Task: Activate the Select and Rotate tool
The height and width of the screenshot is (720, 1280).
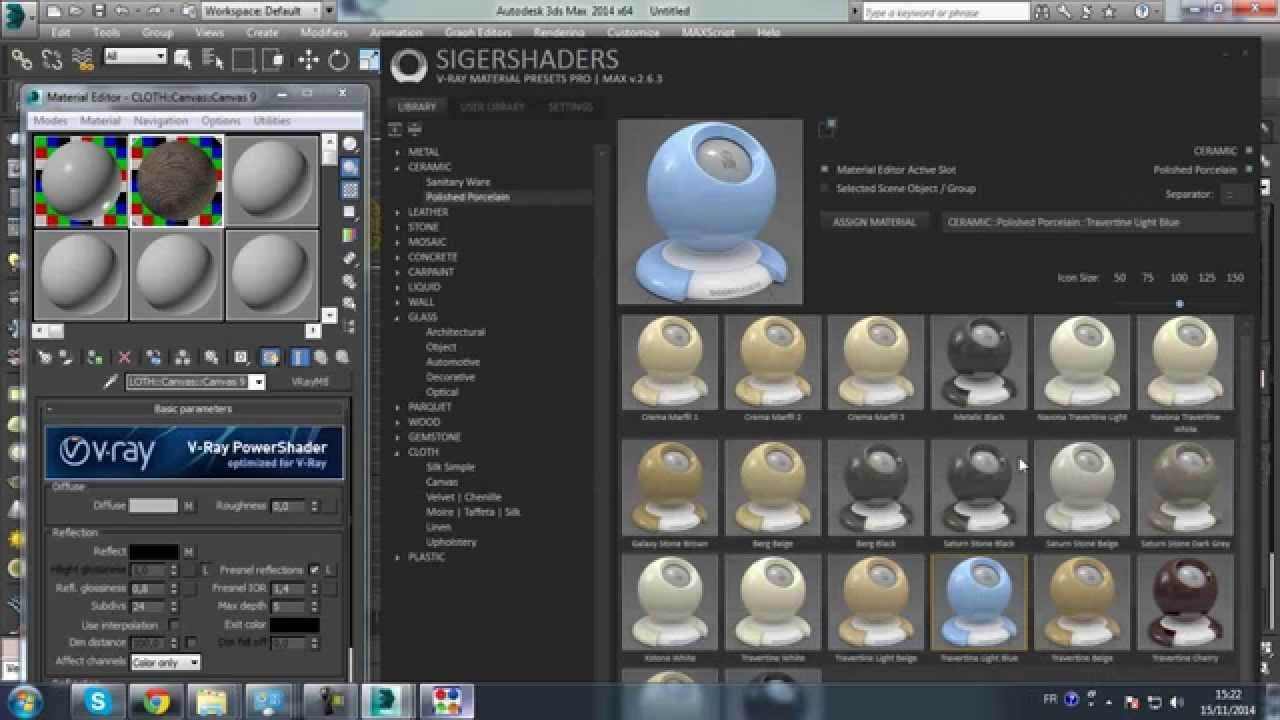Action: point(338,60)
